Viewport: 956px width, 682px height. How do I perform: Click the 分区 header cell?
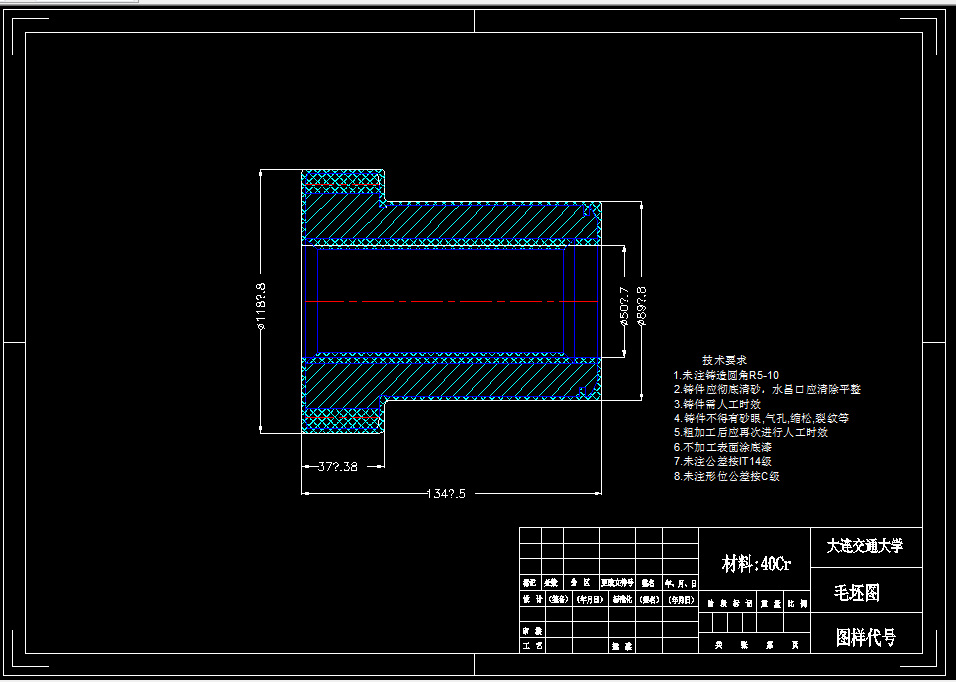[581, 583]
